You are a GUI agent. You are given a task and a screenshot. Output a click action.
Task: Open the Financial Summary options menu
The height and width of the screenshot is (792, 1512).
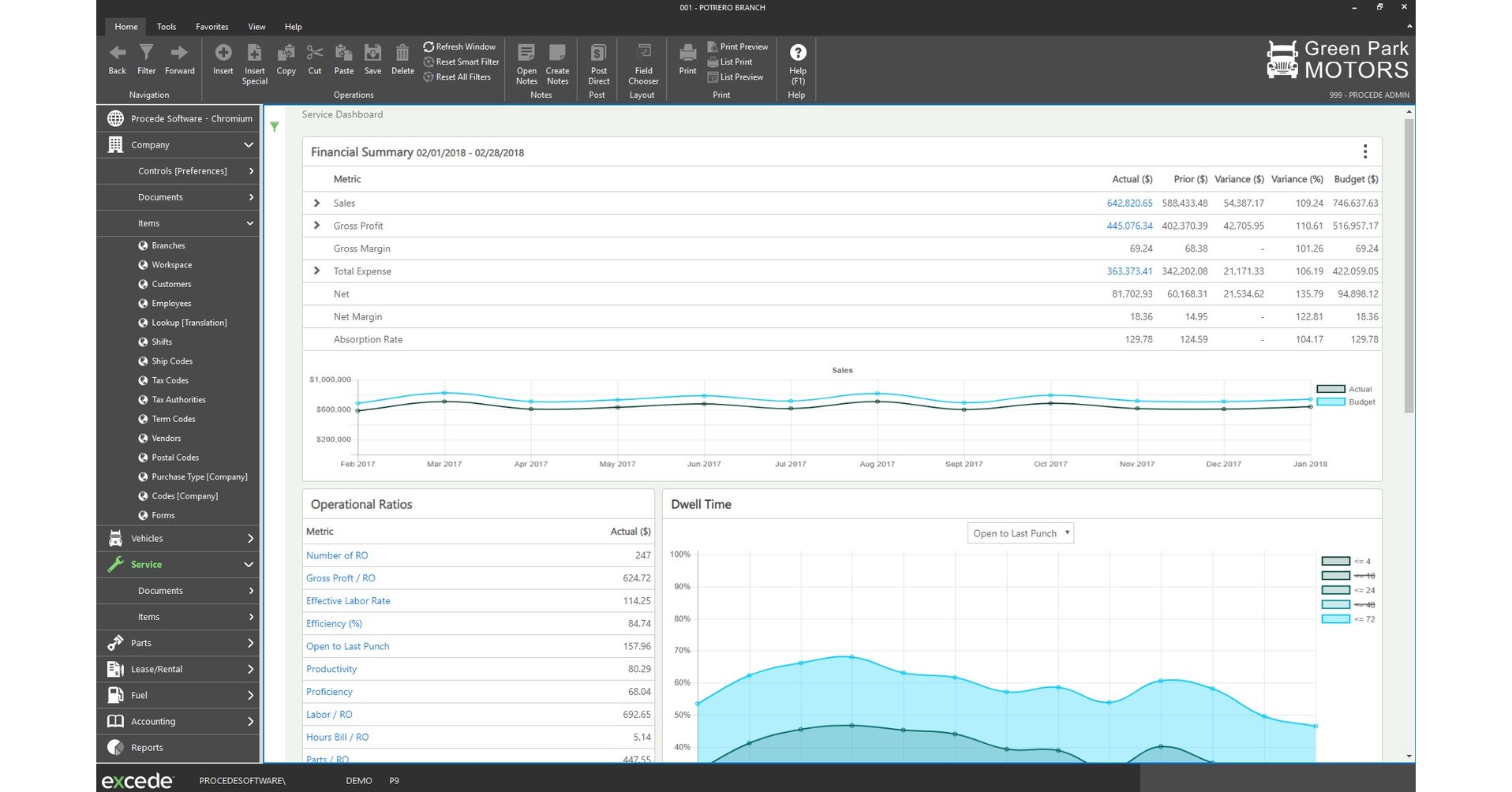(1364, 151)
